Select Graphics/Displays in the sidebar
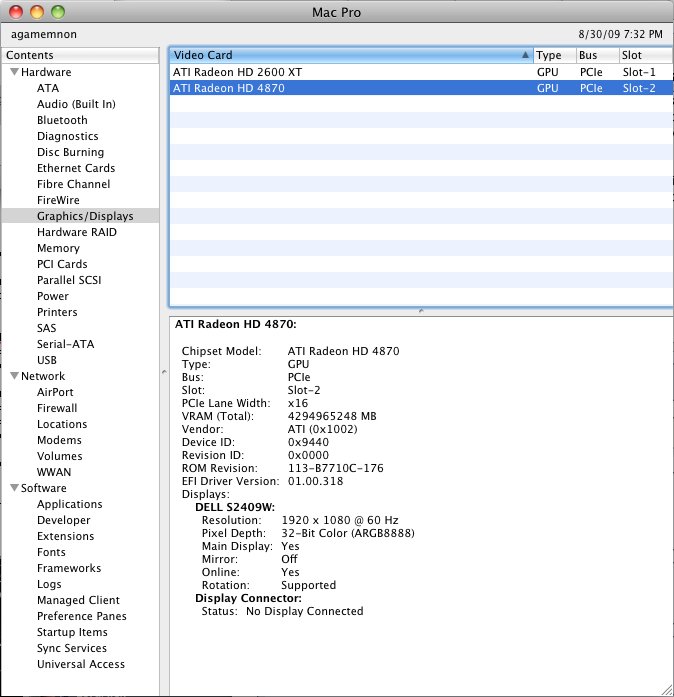 (85, 216)
